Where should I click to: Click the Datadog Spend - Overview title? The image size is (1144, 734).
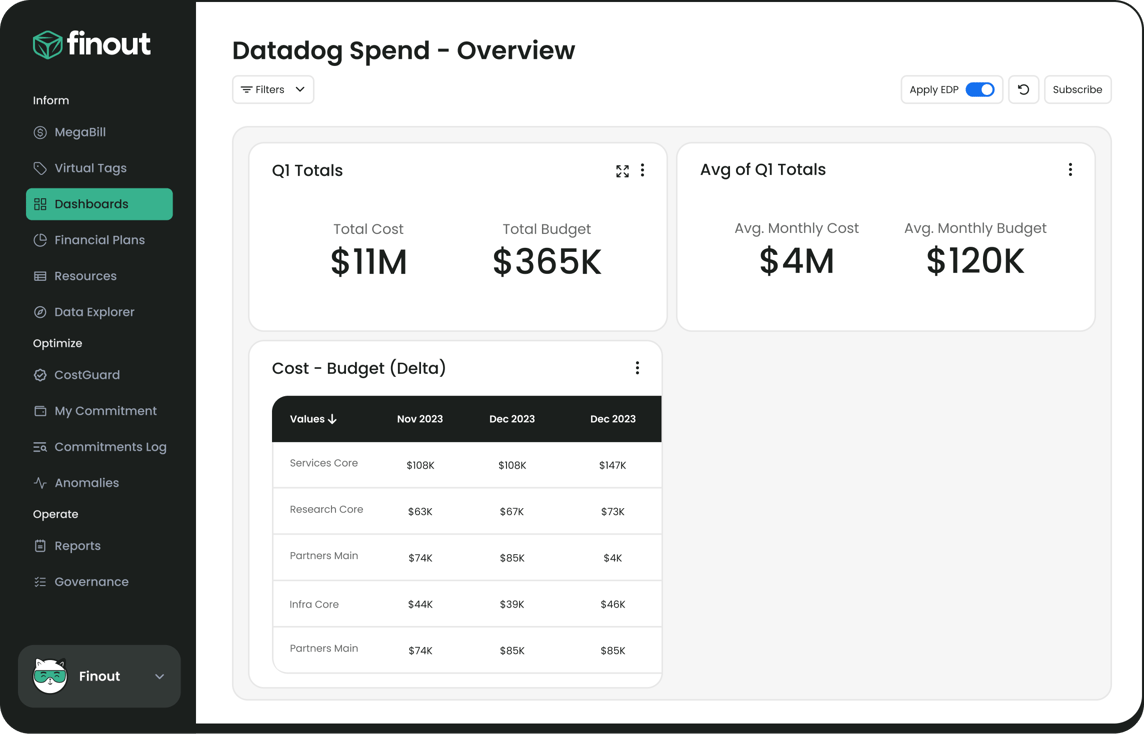click(x=403, y=50)
